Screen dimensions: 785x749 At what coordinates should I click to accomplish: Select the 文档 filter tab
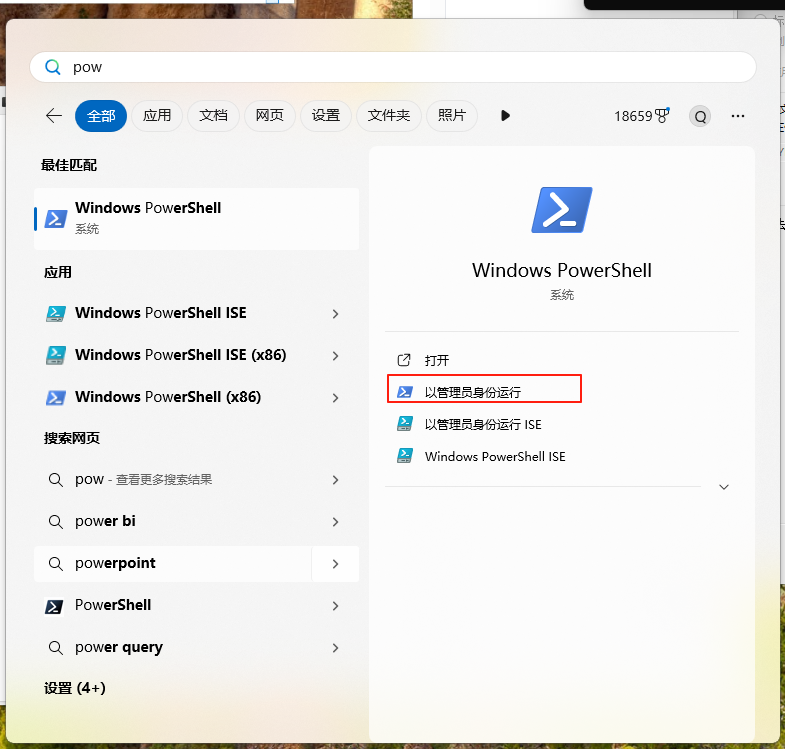213,116
